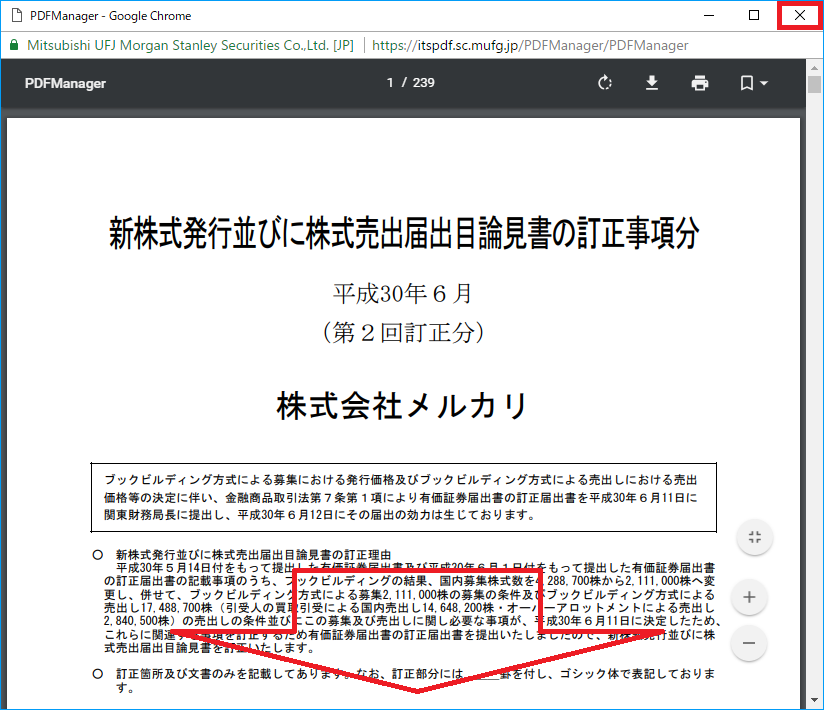Zoom in with the plus button
824x710 pixels.
749,597
